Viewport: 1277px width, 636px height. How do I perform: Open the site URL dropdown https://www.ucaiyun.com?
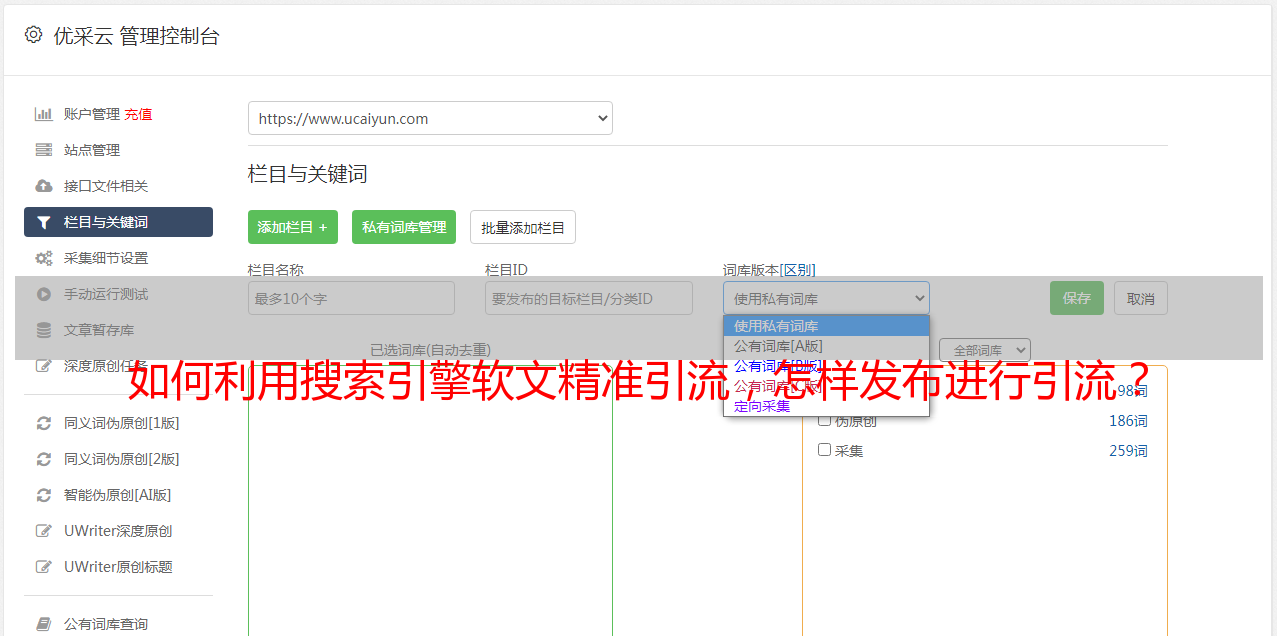point(430,118)
